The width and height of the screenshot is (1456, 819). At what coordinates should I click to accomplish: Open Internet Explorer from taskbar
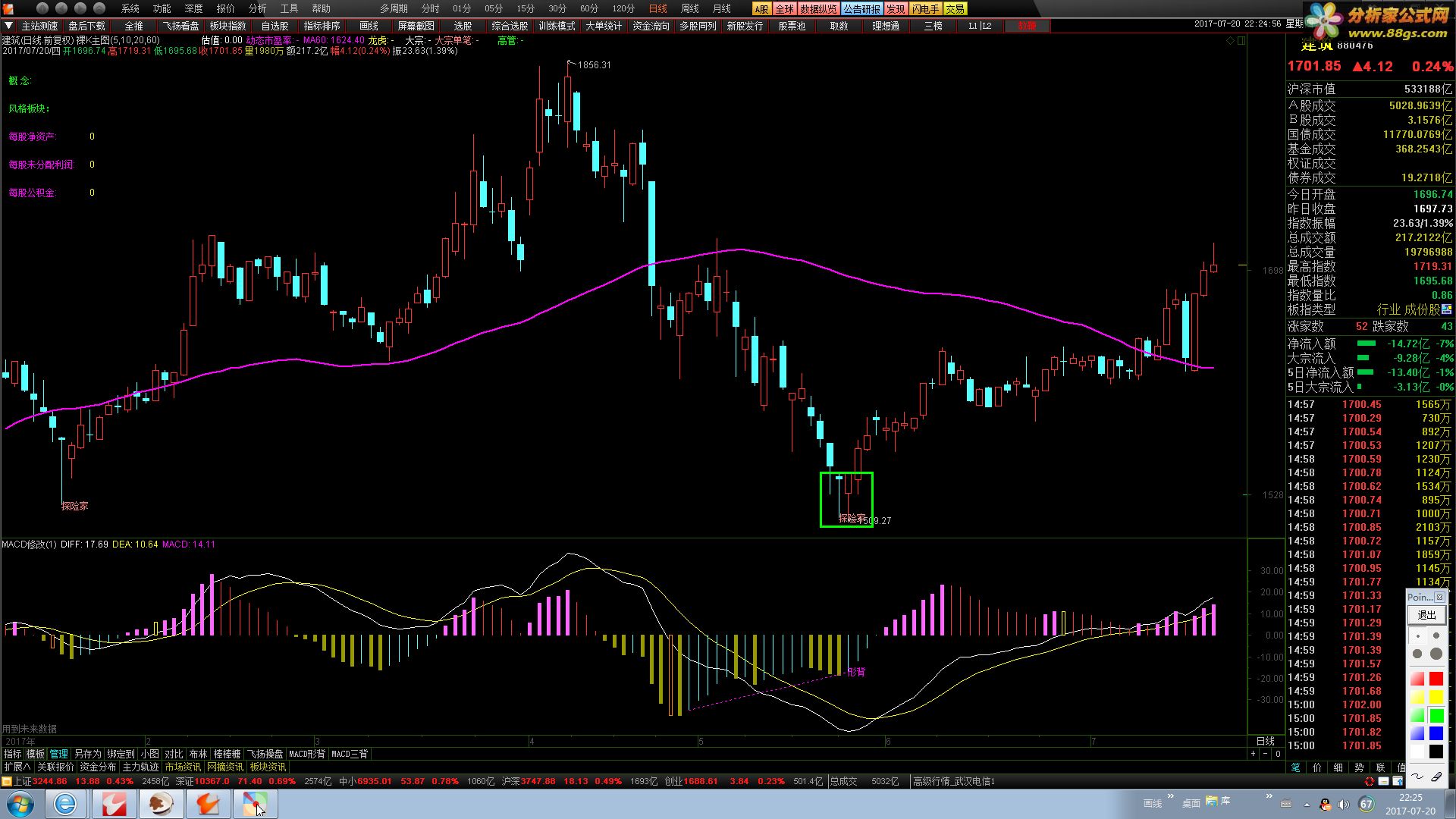coord(66,804)
